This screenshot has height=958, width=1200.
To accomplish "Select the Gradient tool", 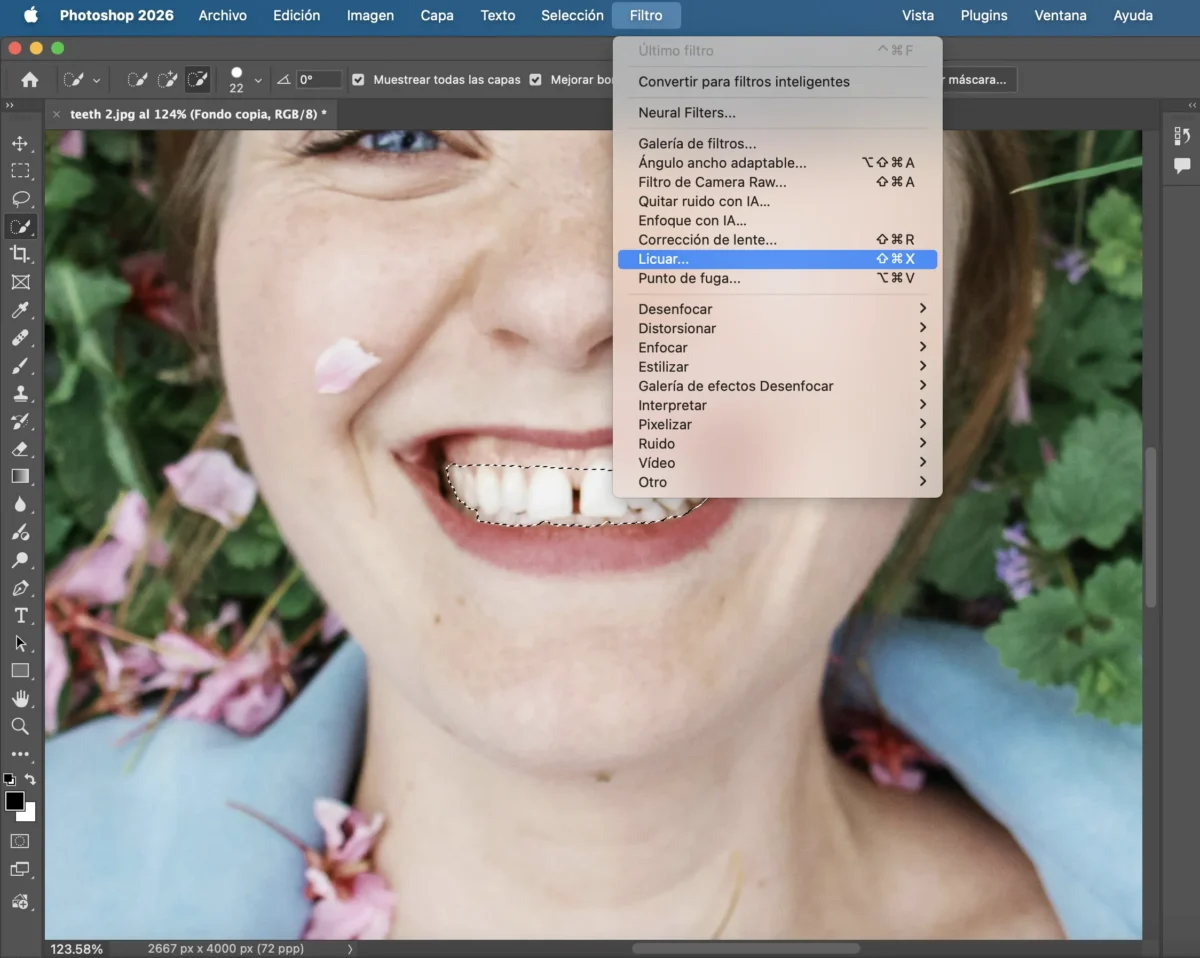I will pyautogui.click(x=20, y=477).
